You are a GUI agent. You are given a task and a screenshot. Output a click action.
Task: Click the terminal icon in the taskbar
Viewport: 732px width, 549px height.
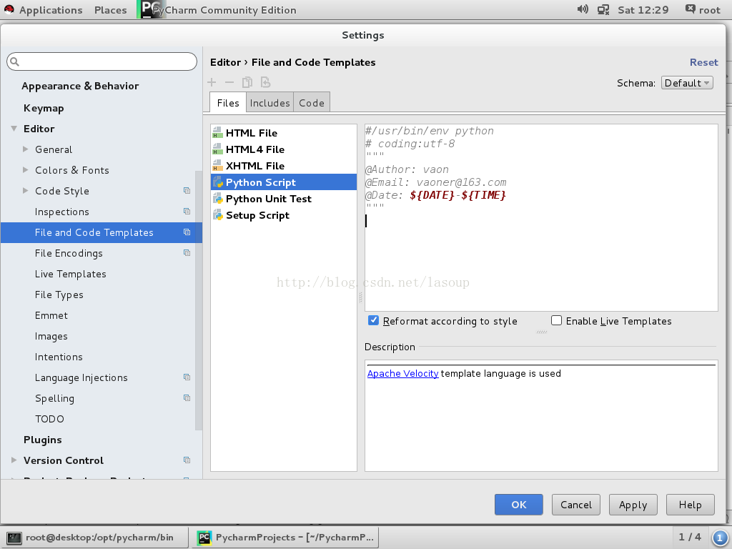[x=14, y=538]
